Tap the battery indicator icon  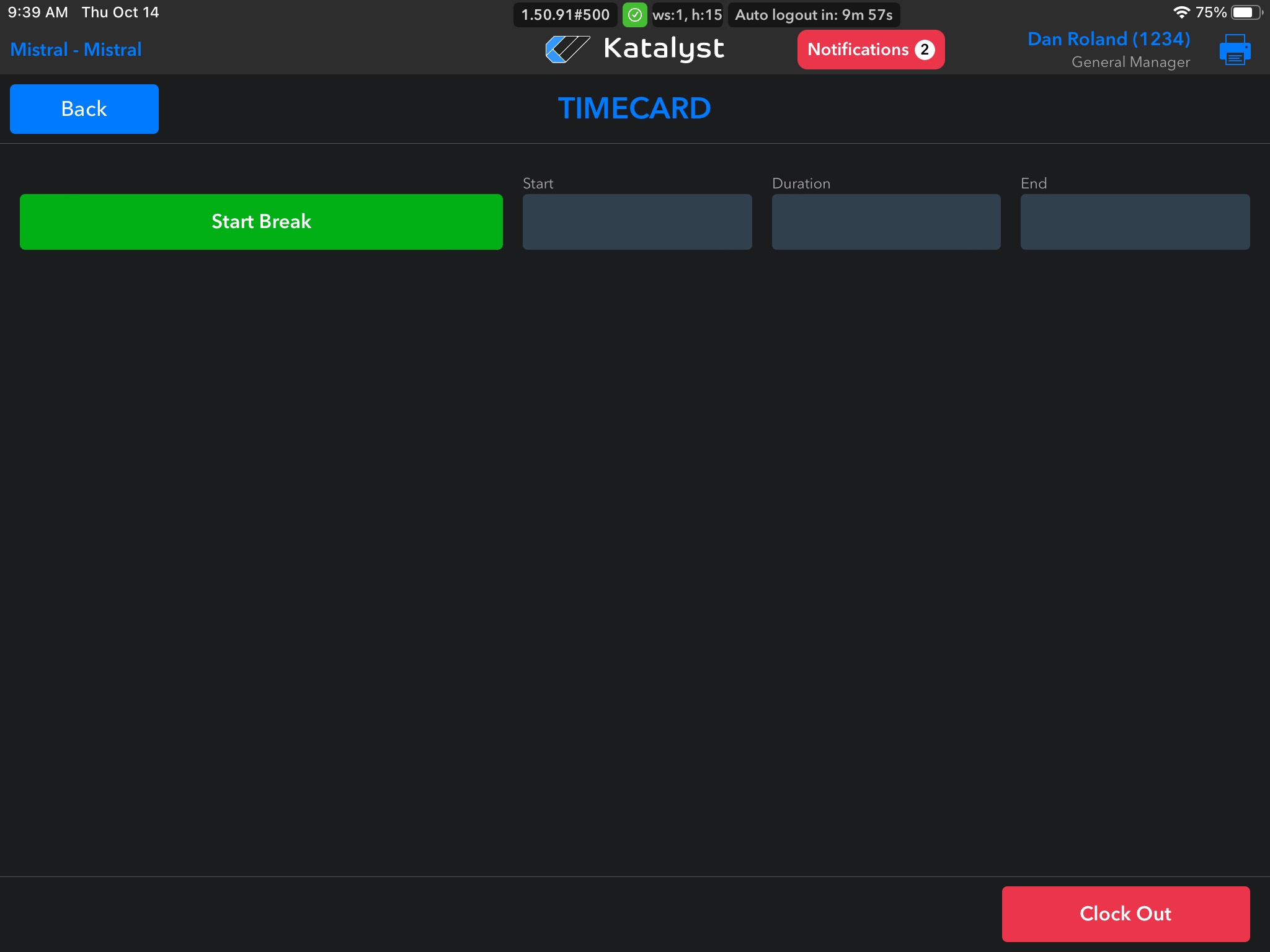tap(1245, 12)
